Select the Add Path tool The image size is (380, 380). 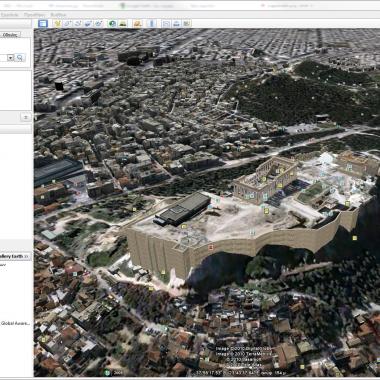pos(78,23)
